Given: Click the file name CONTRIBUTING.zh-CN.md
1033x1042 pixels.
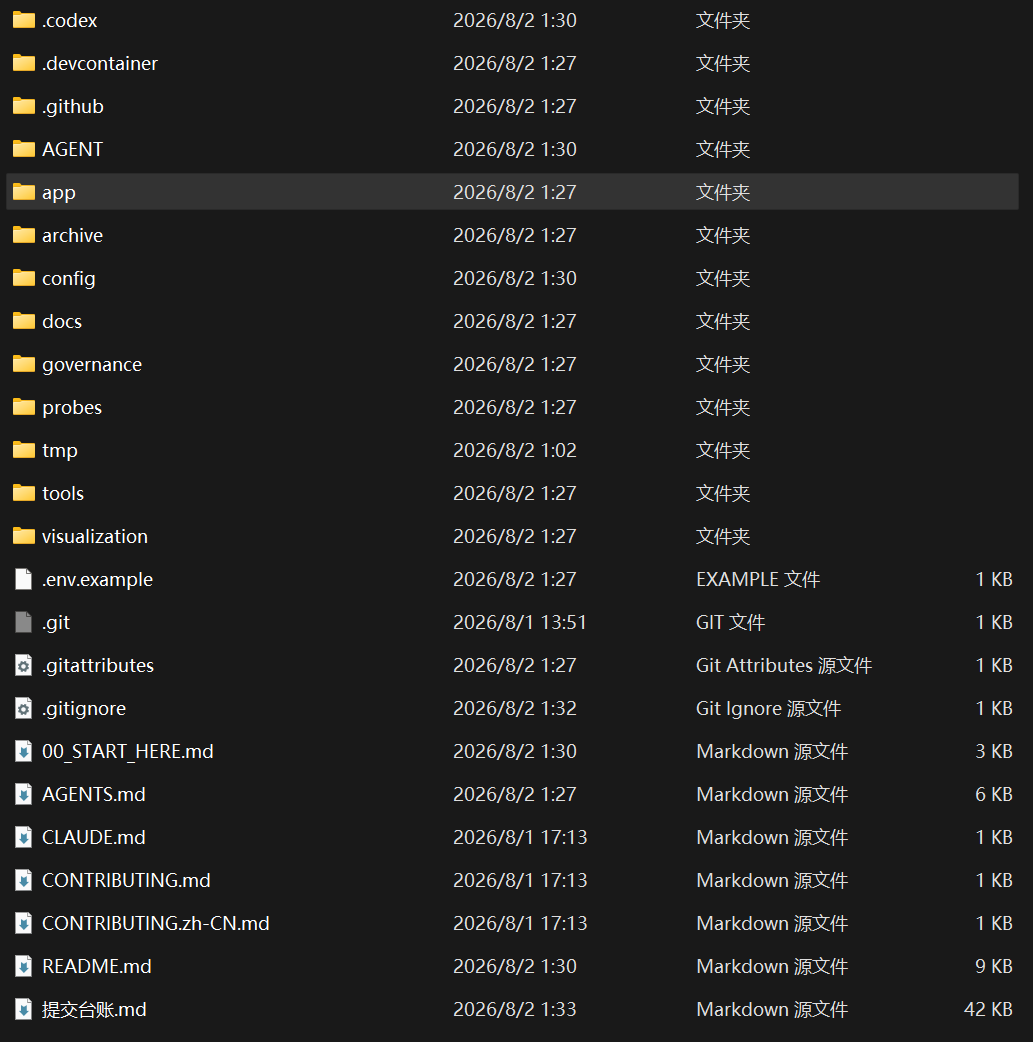Looking at the screenshot, I should click(156, 923).
